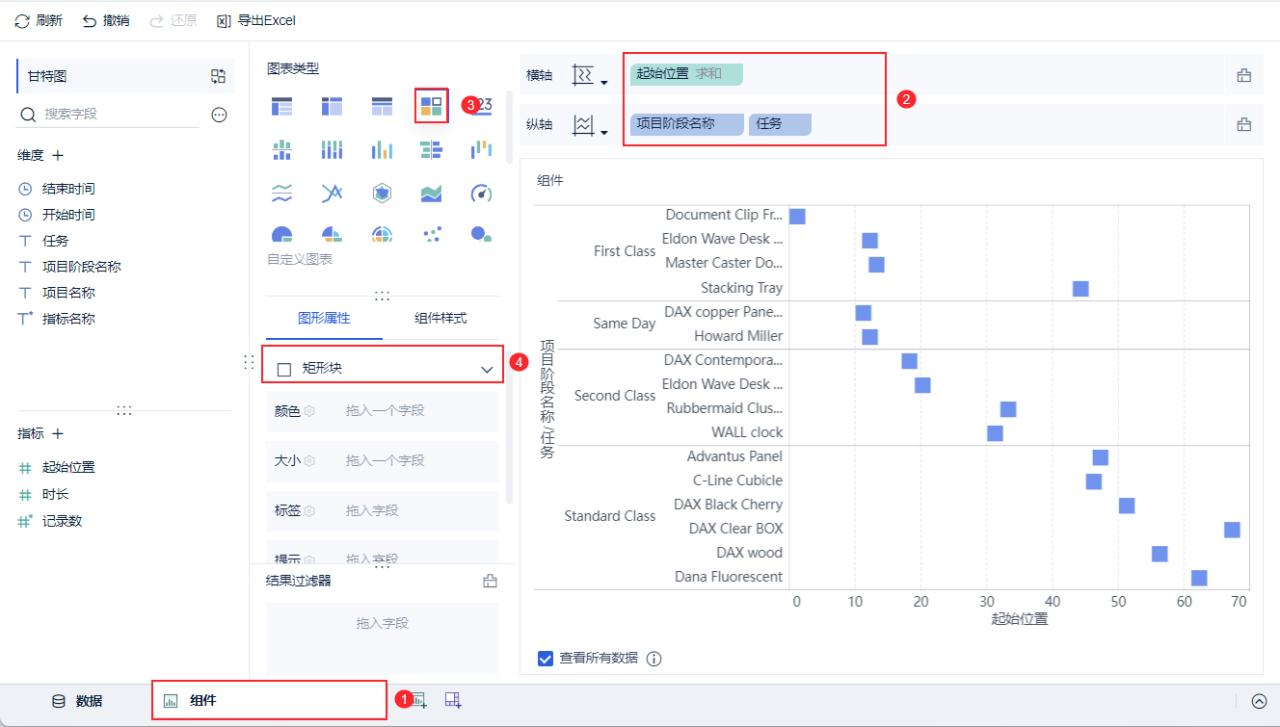This screenshot has width=1280, height=727.
Task: Switch to the 组件样式 tab
Action: pos(441,318)
